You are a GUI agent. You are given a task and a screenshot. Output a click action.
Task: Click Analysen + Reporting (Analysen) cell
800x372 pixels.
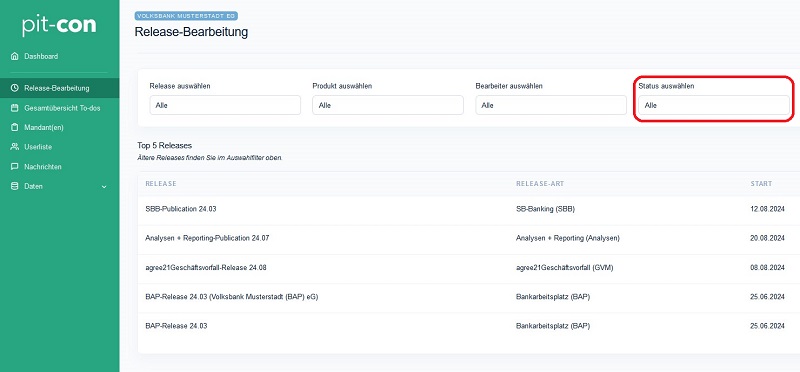click(x=568, y=238)
